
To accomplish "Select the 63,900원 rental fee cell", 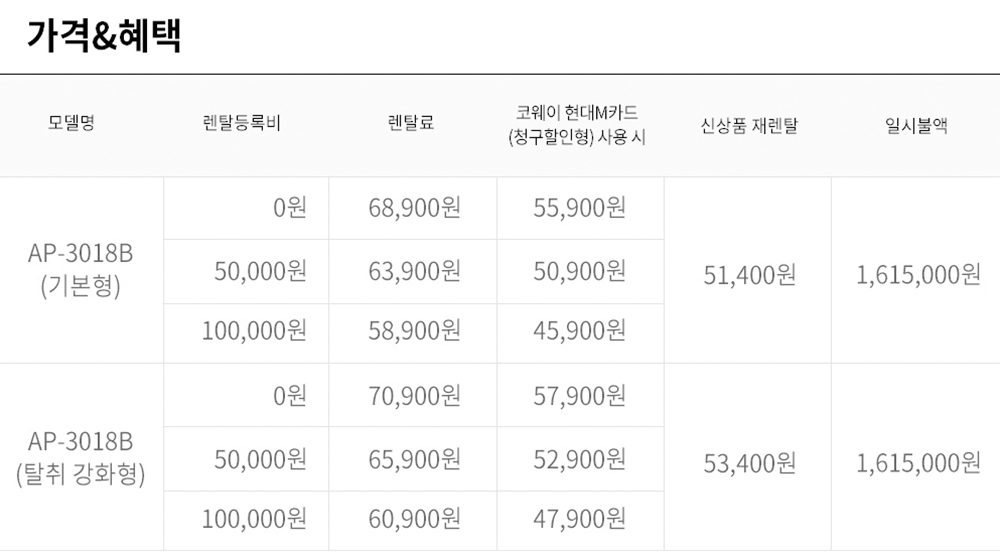I will click(415, 271).
